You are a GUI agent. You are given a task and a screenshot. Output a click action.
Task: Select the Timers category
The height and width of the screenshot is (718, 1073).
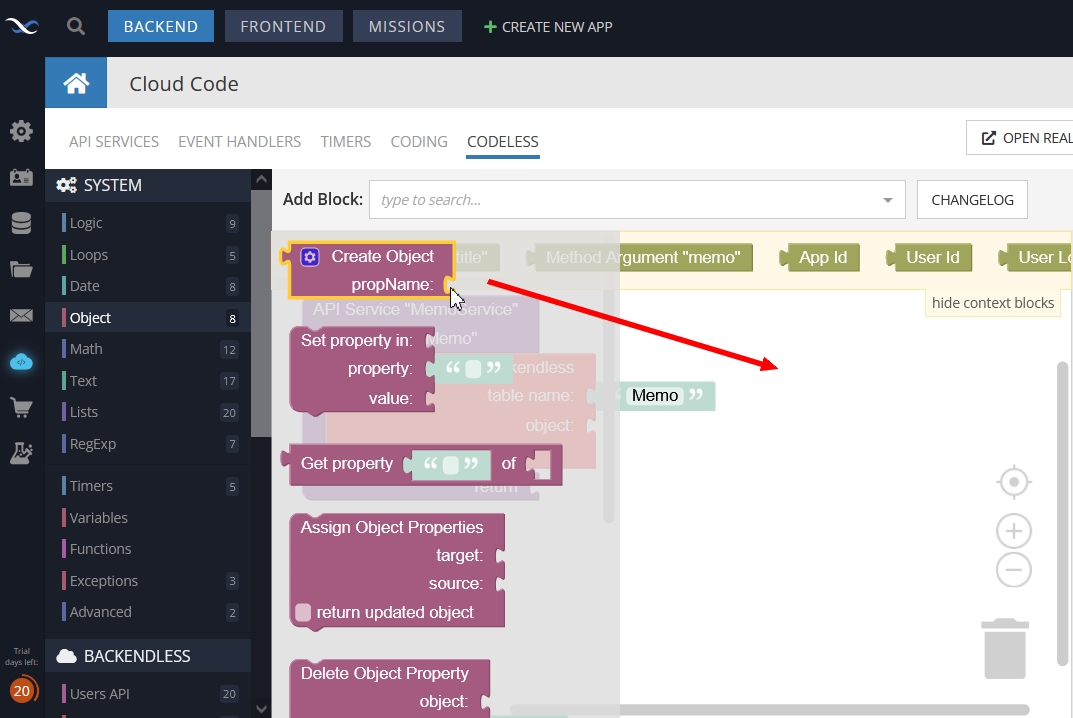148,486
